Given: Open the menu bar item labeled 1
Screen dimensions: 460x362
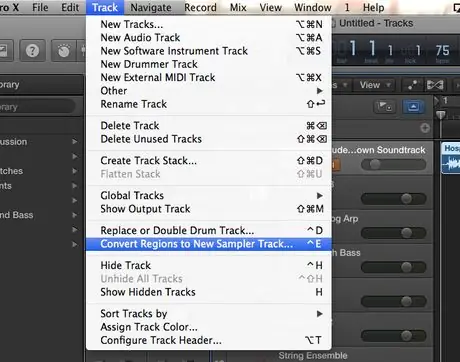Looking at the screenshot, I should (347, 7).
